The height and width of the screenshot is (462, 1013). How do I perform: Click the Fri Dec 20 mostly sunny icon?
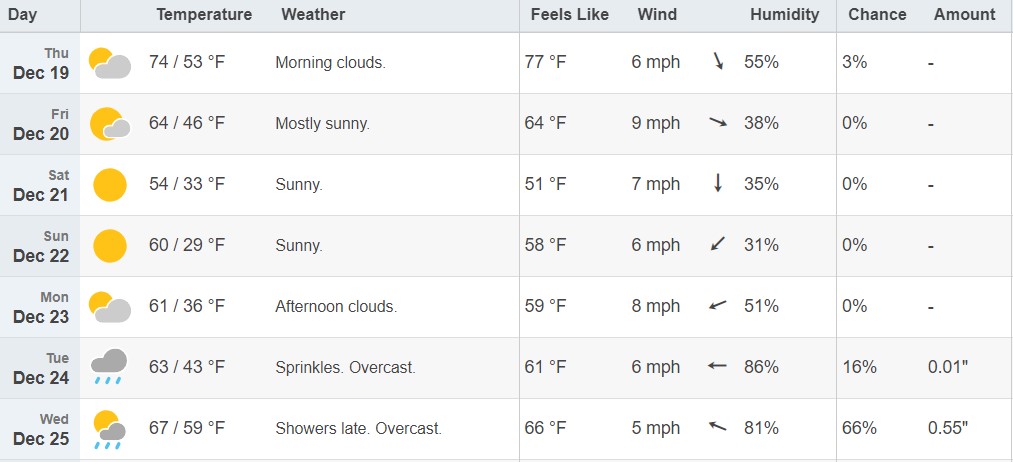click(110, 124)
